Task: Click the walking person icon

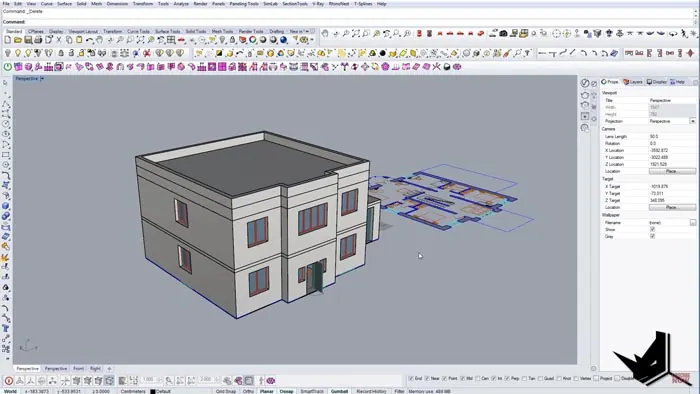Action: pos(684,33)
